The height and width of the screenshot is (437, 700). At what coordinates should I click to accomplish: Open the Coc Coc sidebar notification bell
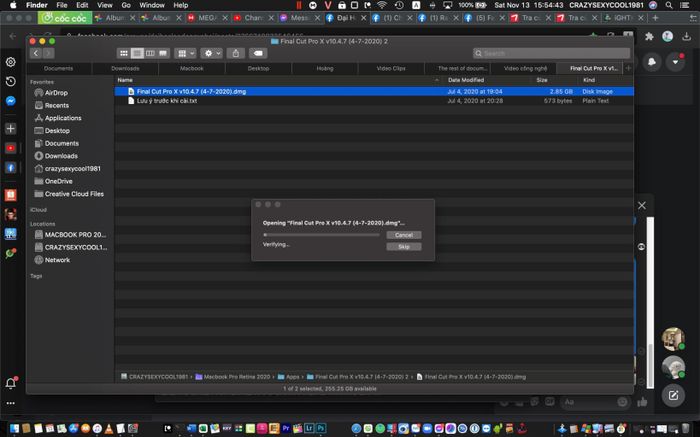(x=11, y=383)
